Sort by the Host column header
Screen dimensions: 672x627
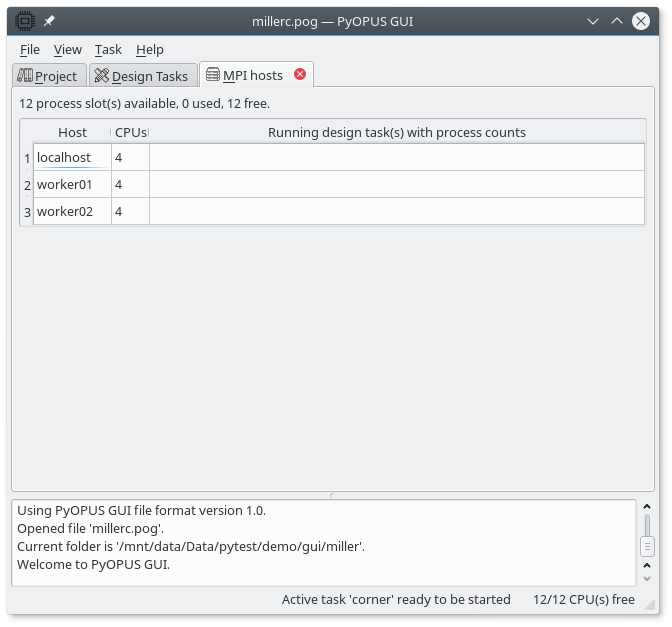coord(72,132)
